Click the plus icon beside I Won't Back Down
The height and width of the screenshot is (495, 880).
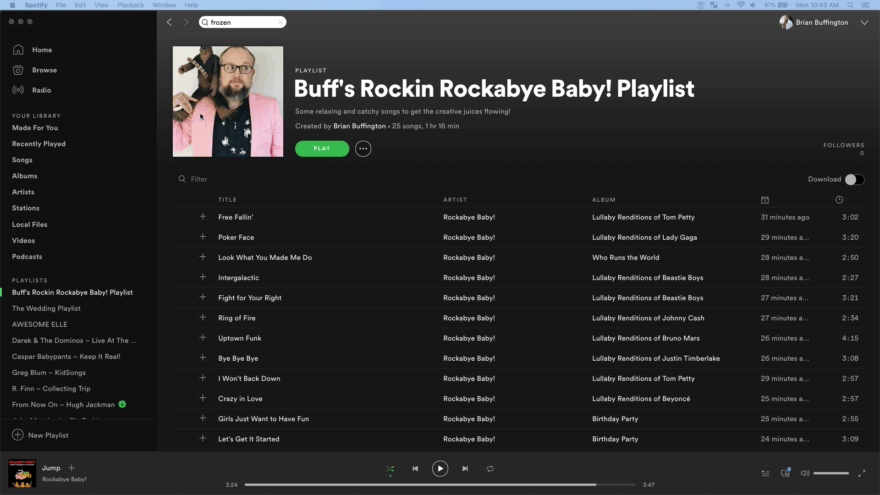[203, 378]
